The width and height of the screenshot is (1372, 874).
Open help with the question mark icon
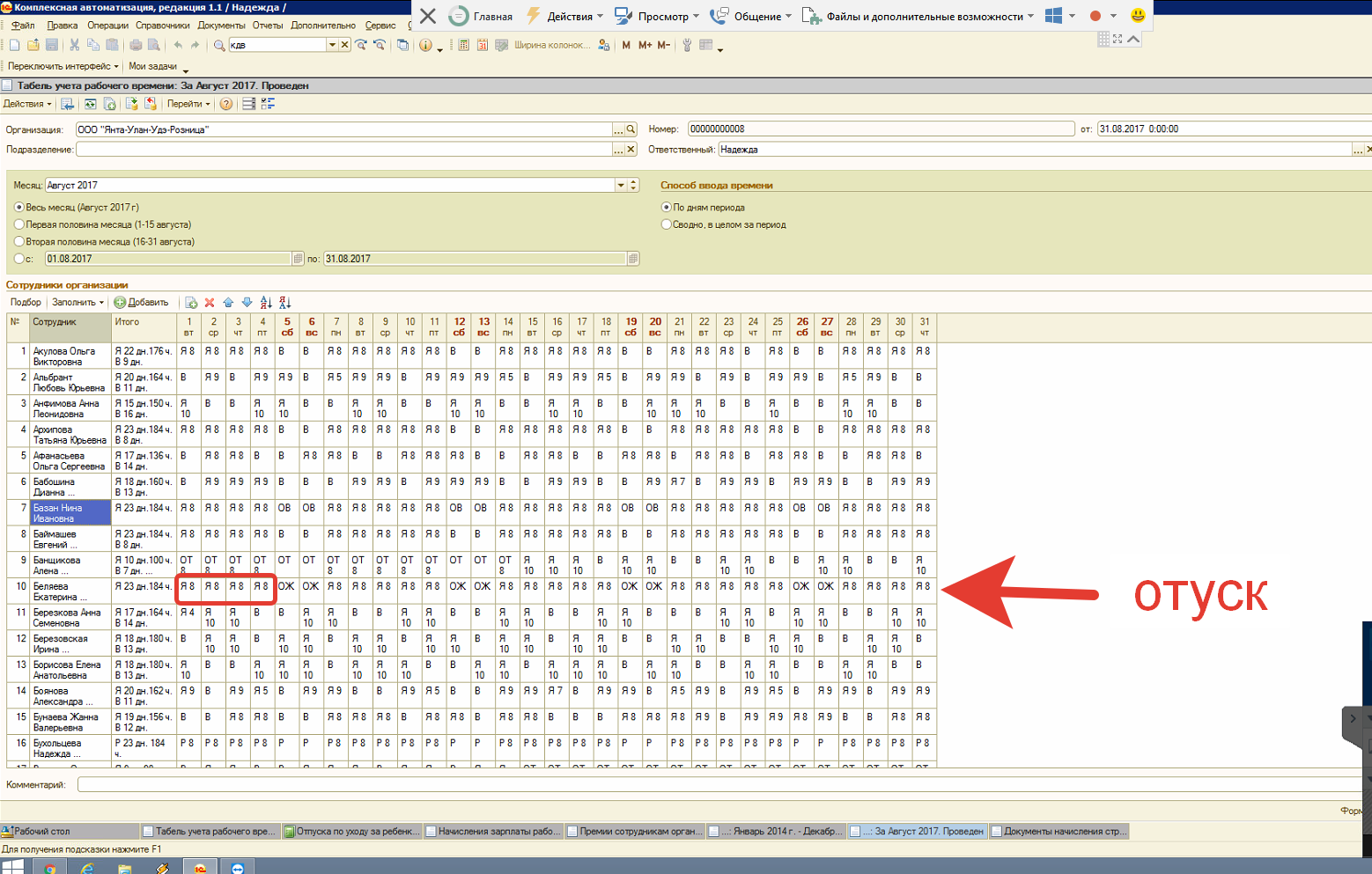click(226, 104)
